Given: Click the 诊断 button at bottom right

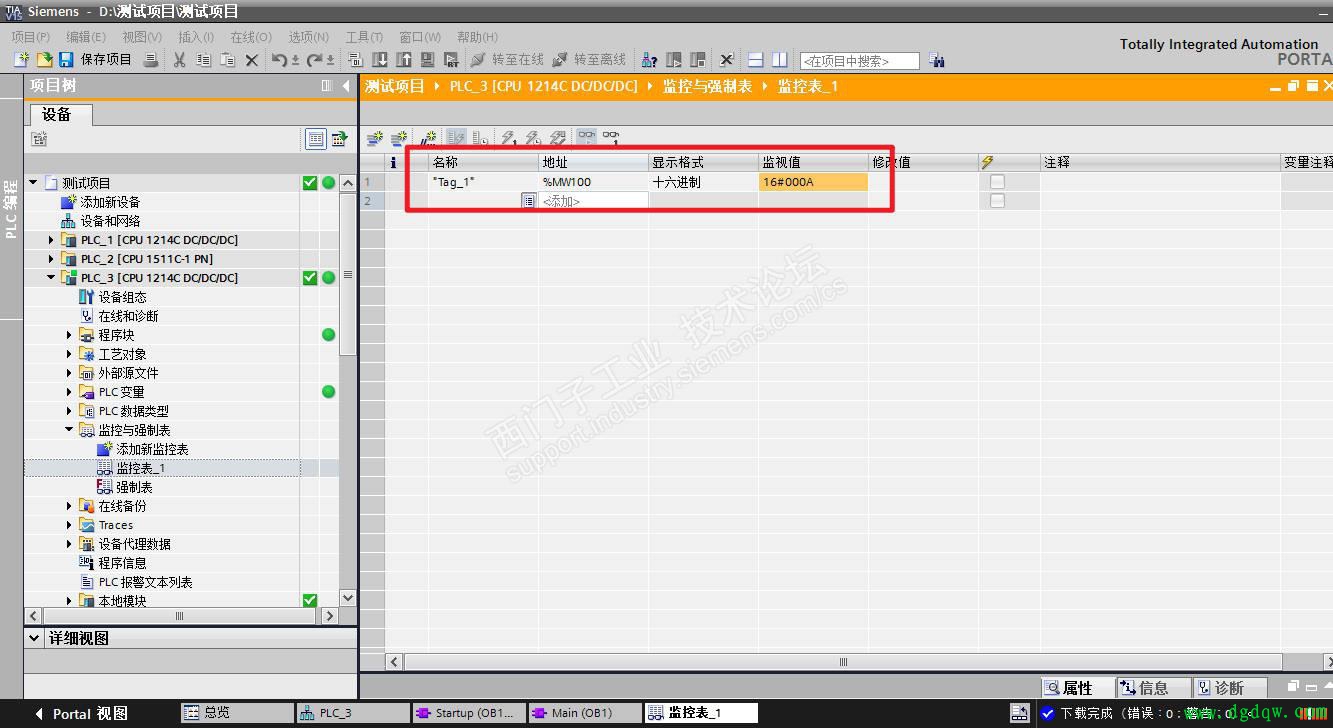Looking at the screenshot, I should 1231,688.
